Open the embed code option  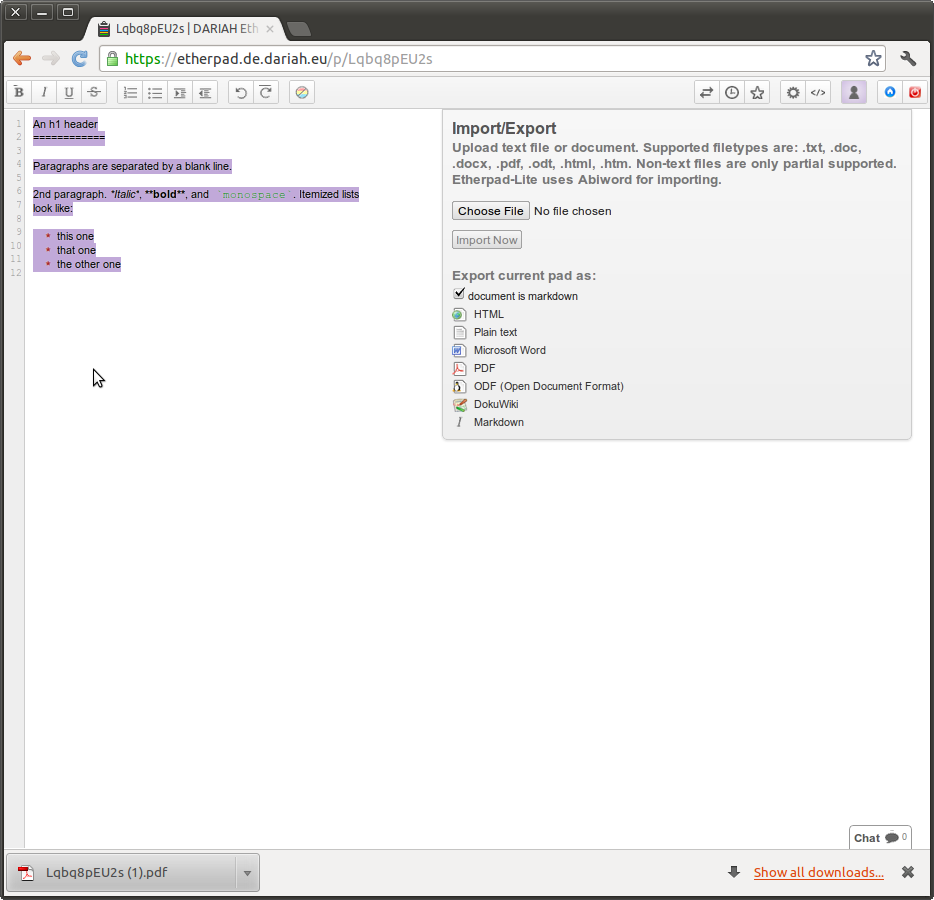pos(818,93)
